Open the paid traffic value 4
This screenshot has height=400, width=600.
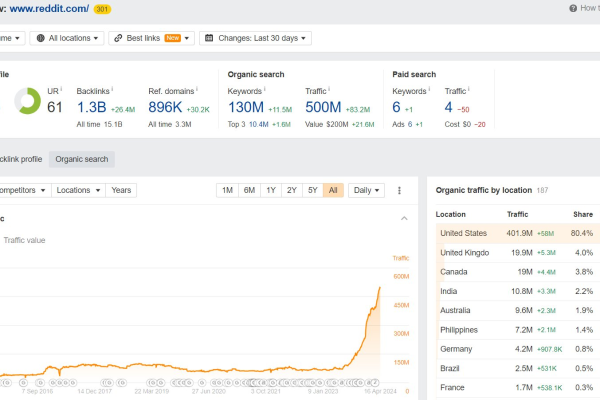coord(448,107)
